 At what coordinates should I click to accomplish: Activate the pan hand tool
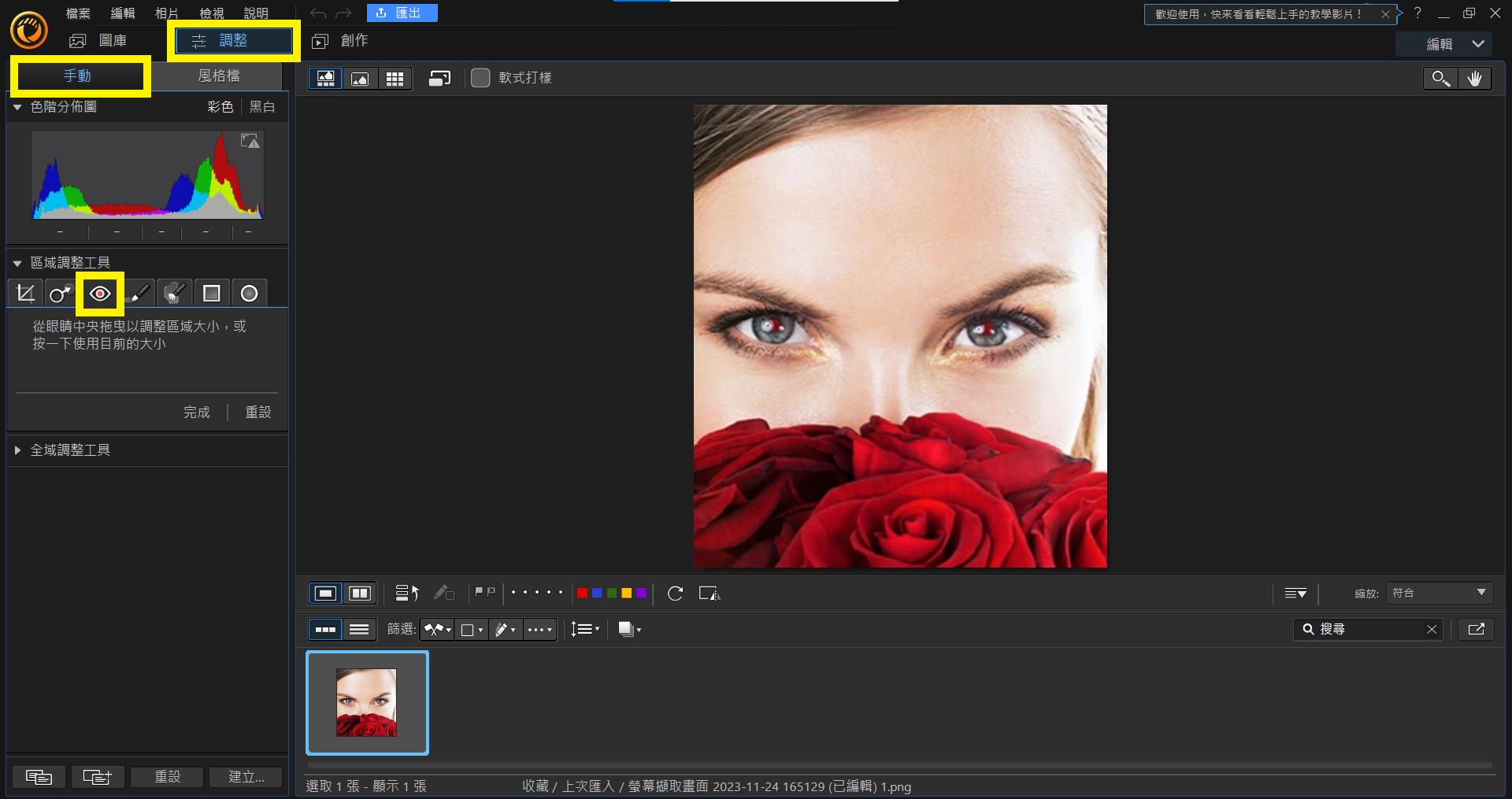pyautogui.click(x=1474, y=78)
